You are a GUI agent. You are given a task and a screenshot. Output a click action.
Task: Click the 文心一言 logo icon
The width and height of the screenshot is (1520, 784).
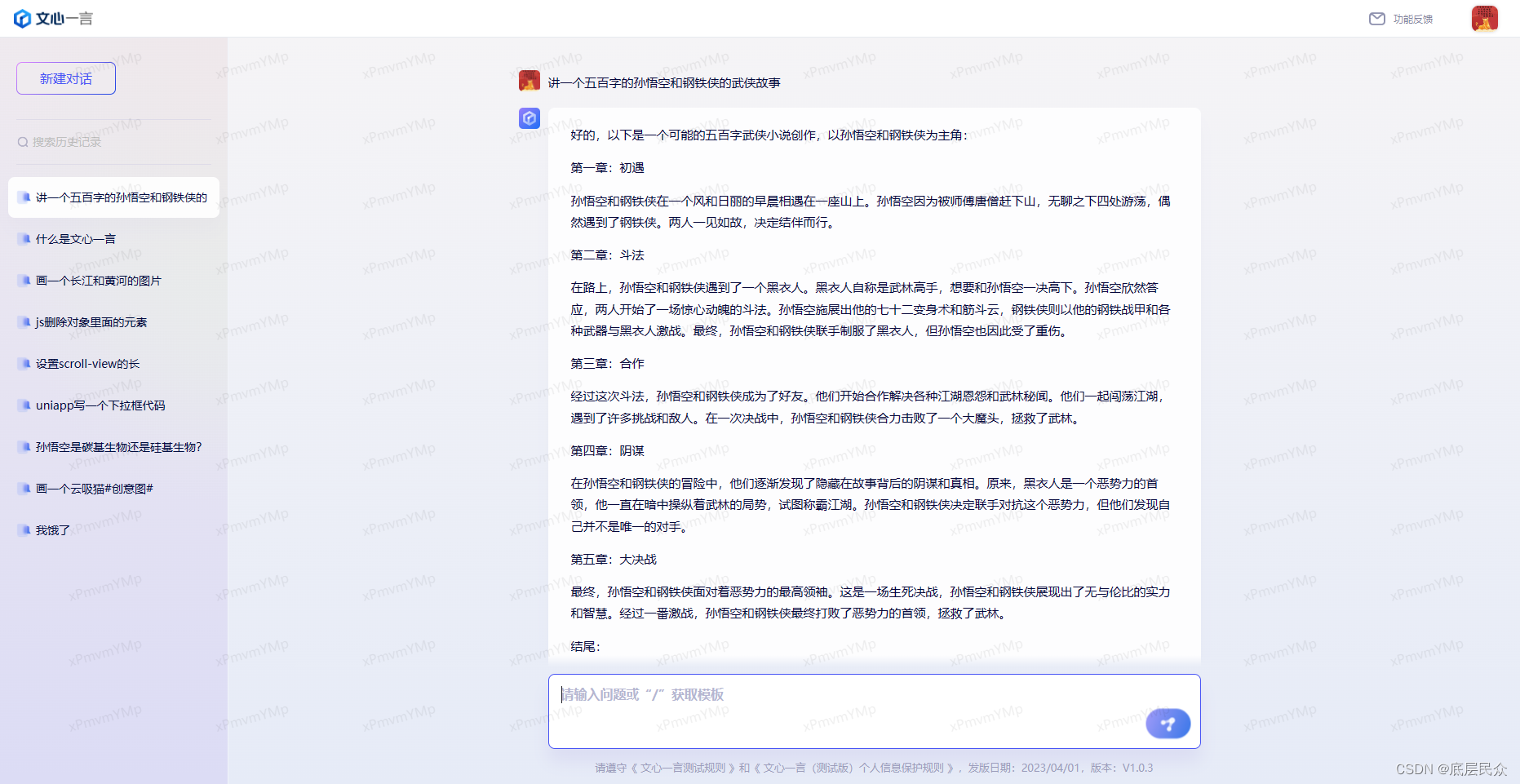pyautogui.click(x=23, y=19)
